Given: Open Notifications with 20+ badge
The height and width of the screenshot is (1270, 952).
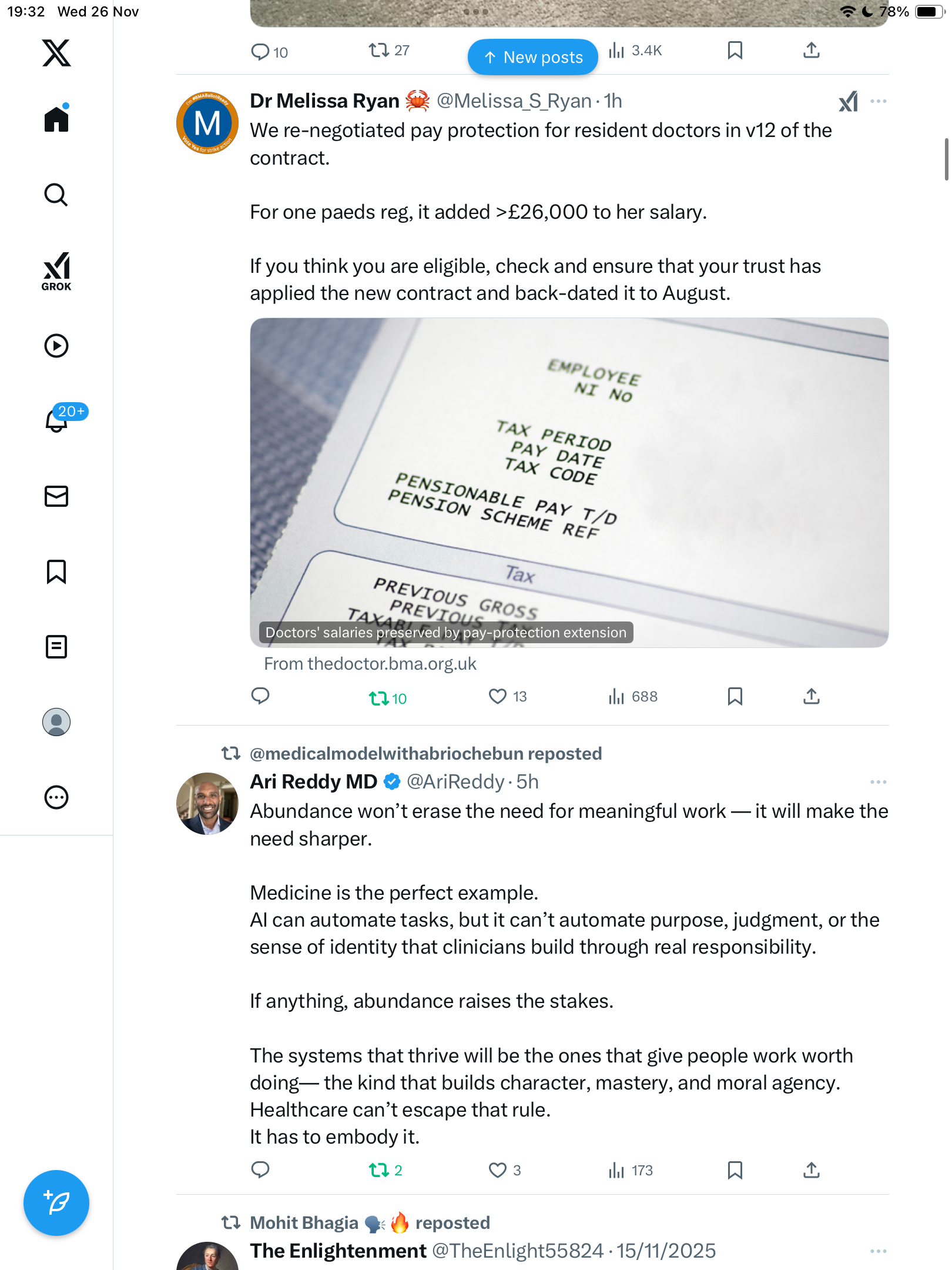Looking at the screenshot, I should [x=58, y=420].
